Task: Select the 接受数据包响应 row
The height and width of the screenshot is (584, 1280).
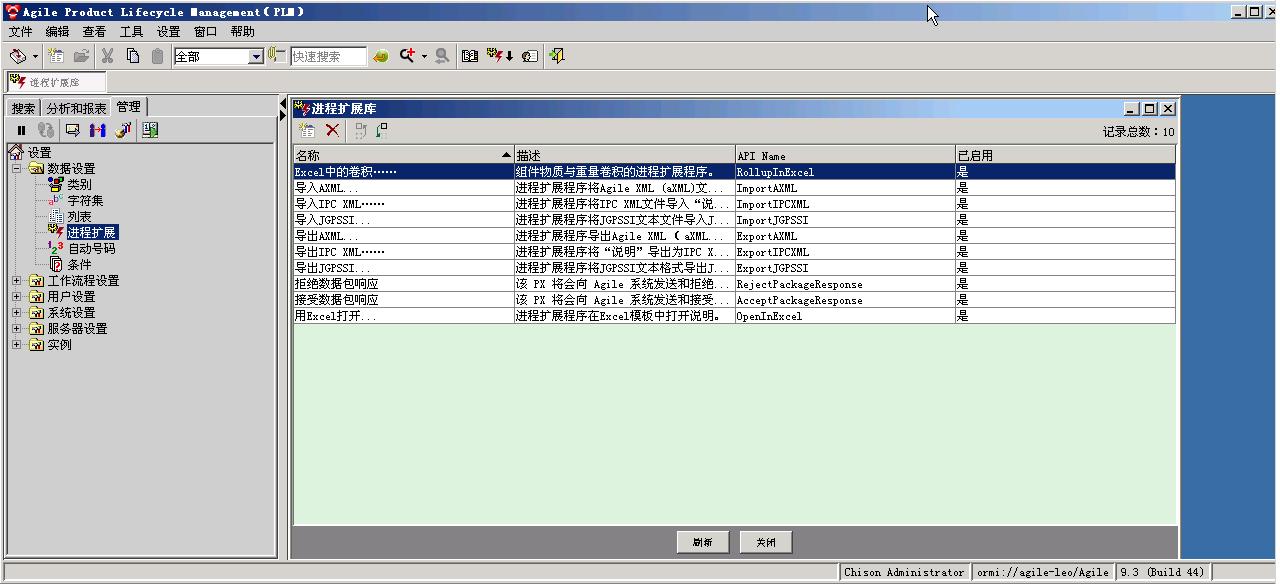Action: pyautogui.click(x=734, y=300)
